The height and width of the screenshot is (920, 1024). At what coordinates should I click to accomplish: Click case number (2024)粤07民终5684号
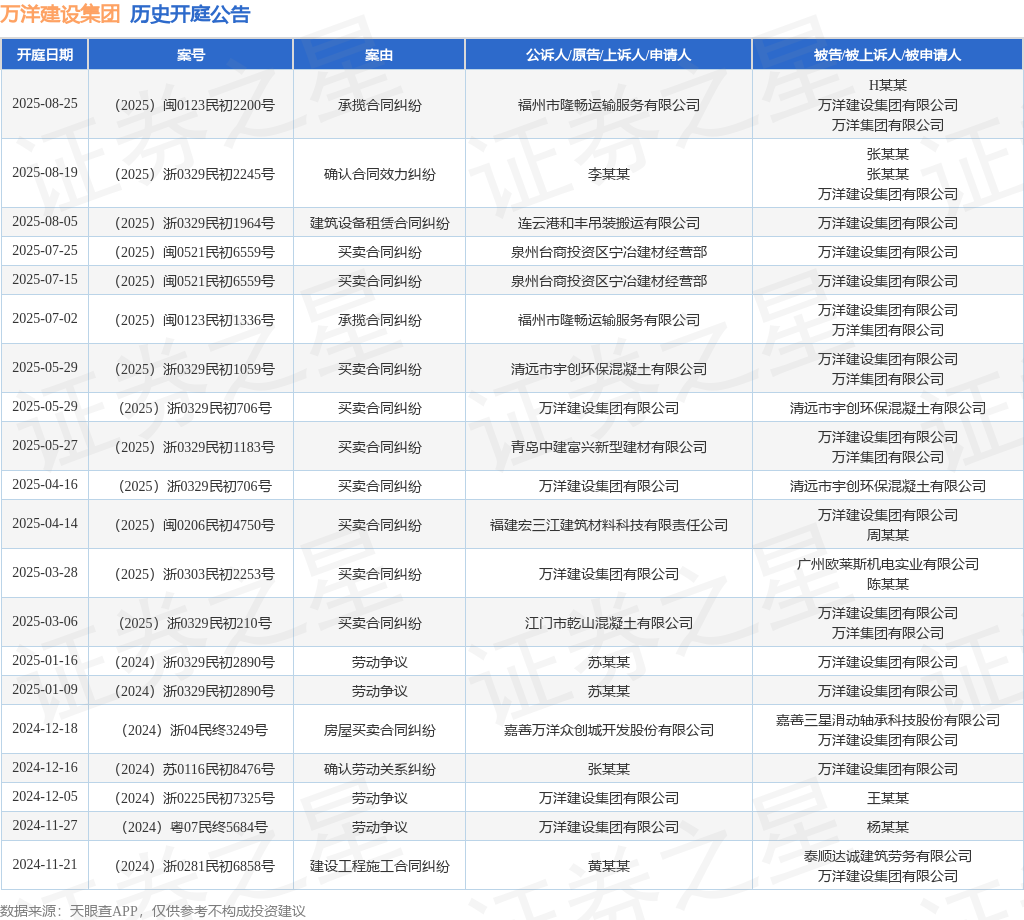click(x=195, y=827)
